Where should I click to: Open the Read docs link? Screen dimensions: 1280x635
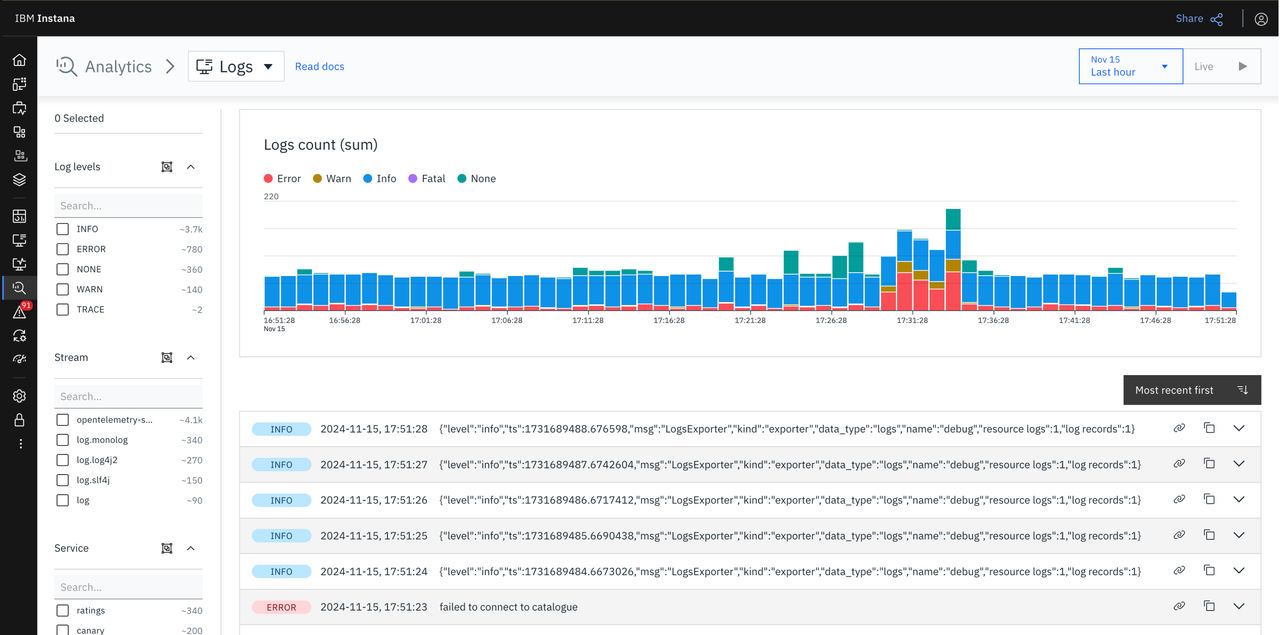pos(319,66)
